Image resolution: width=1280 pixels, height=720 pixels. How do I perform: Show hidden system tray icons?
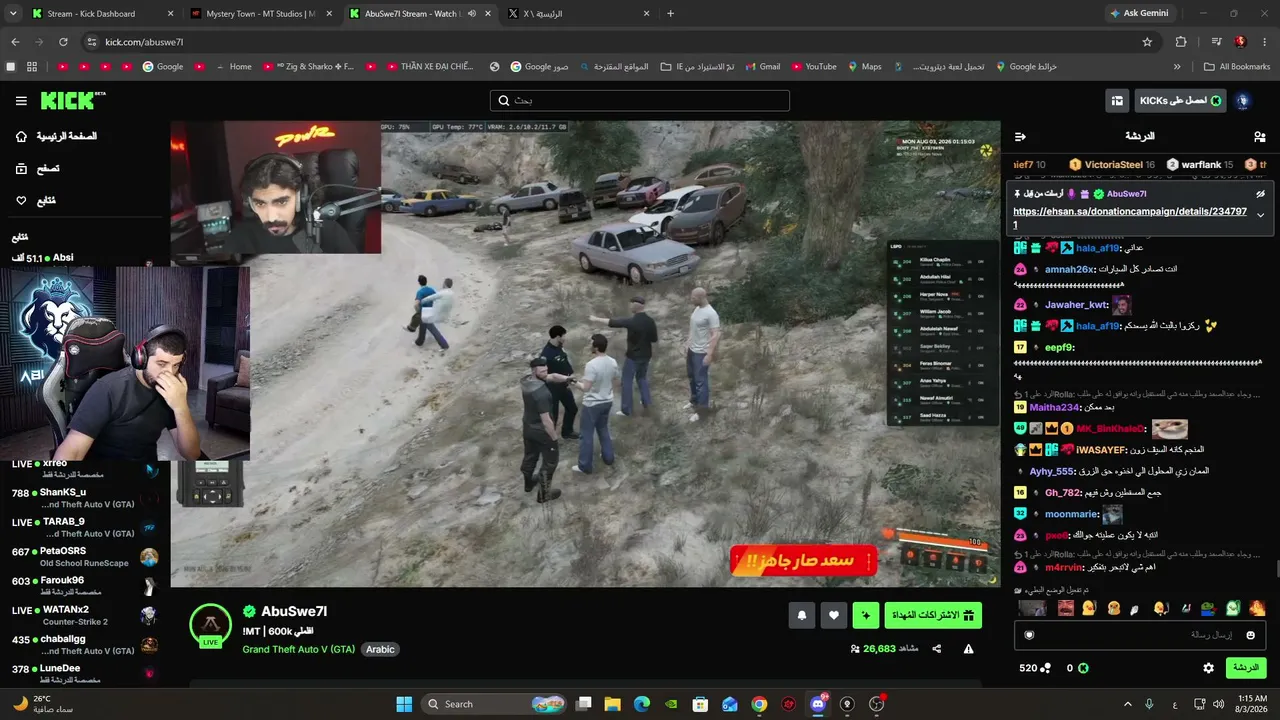pos(1128,704)
